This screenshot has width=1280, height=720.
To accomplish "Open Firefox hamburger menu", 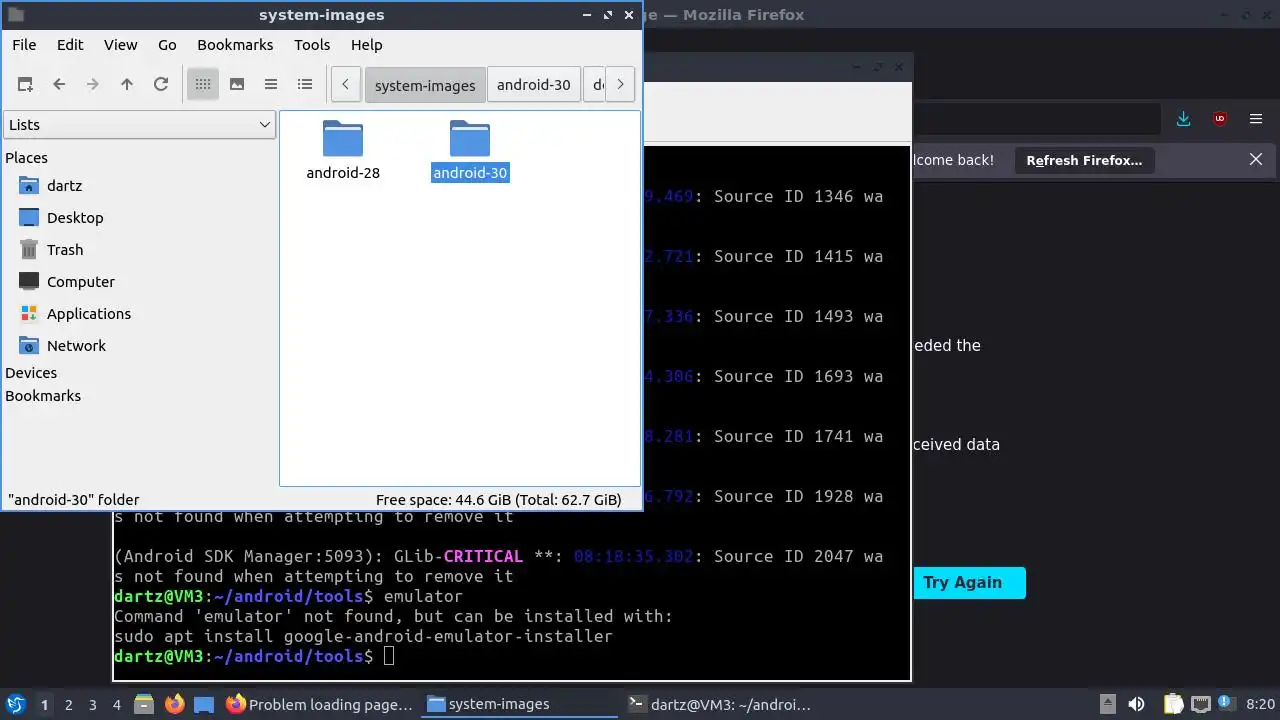I will [x=1256, y=119].
